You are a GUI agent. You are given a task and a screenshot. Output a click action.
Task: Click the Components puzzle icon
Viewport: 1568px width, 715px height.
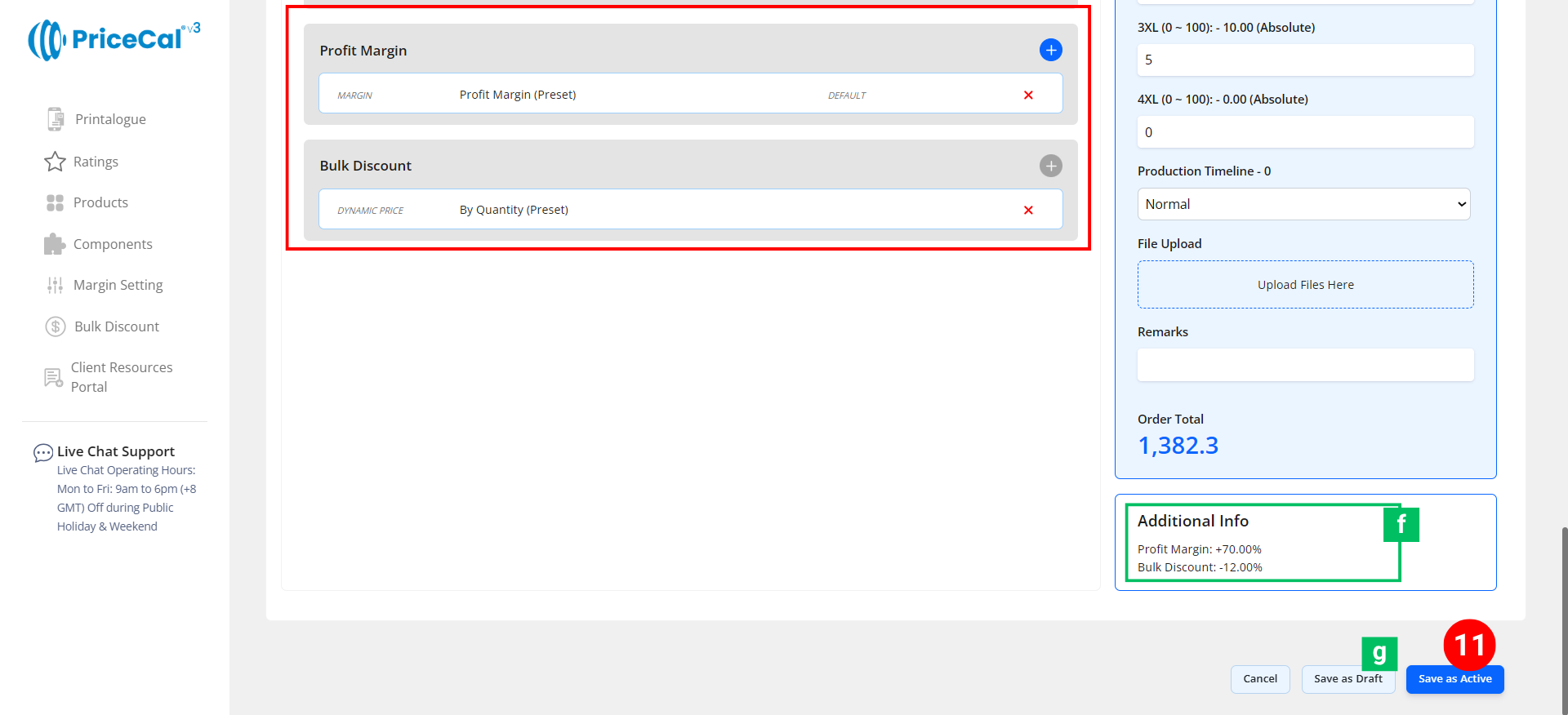click(x=55, y=244)
